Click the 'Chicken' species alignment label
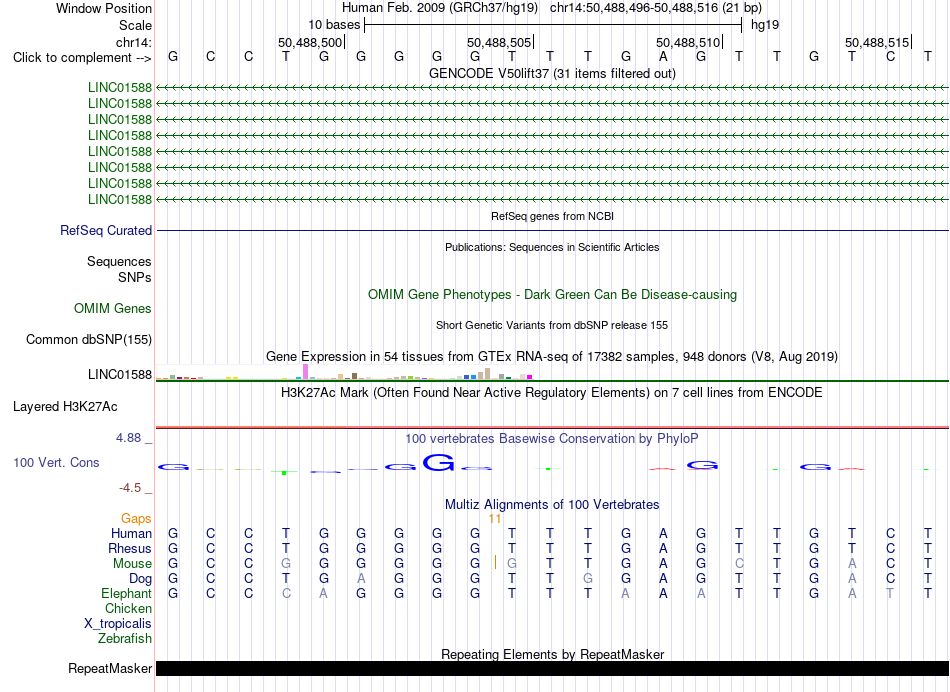Screen dimensions: 950x692 click(x=128, y=608)
